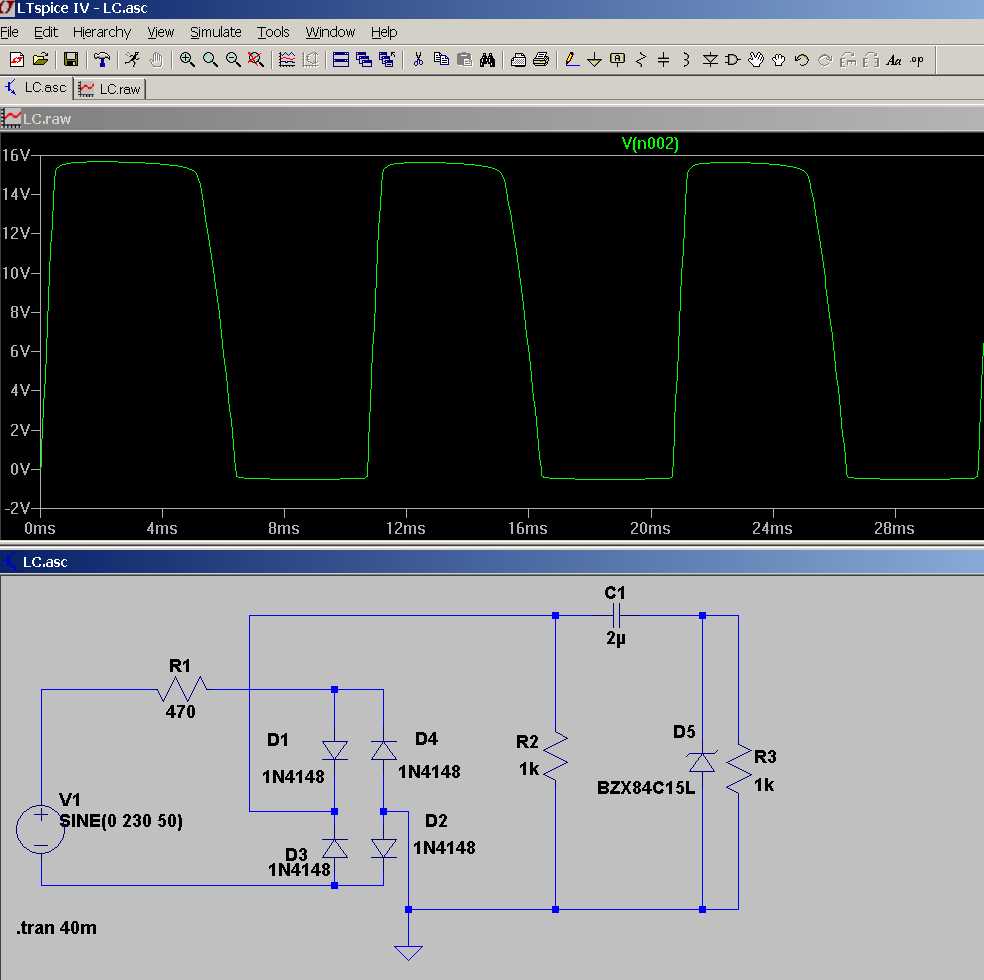Image resolution: width=984 pixels, height=980 pixels.
Task: Click the resistor R3 symbol
Action: click(739, 770)
